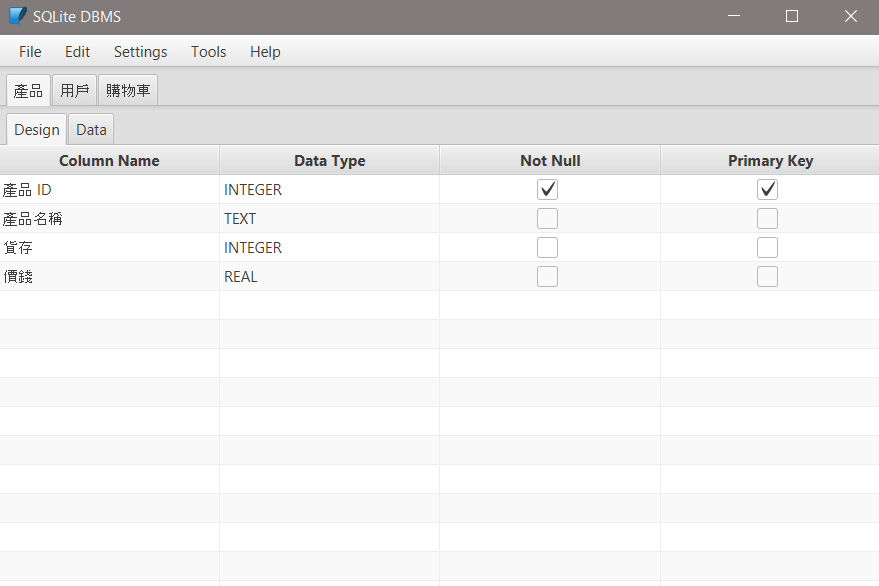Enable Primary Key for 產品名稱 row
Viewport: 879px width, 586px height.
(x=767, y=219)
